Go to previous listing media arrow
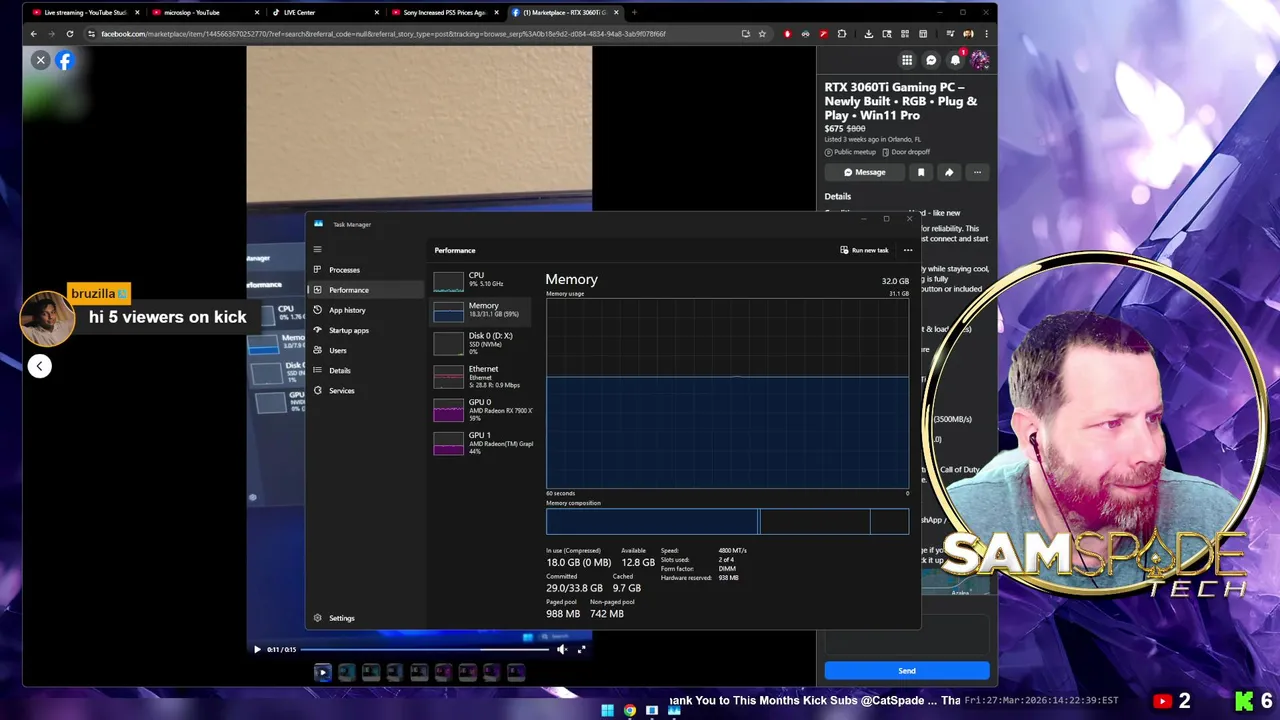Screen dimensions: 1280x720 [x=39, y=366]
